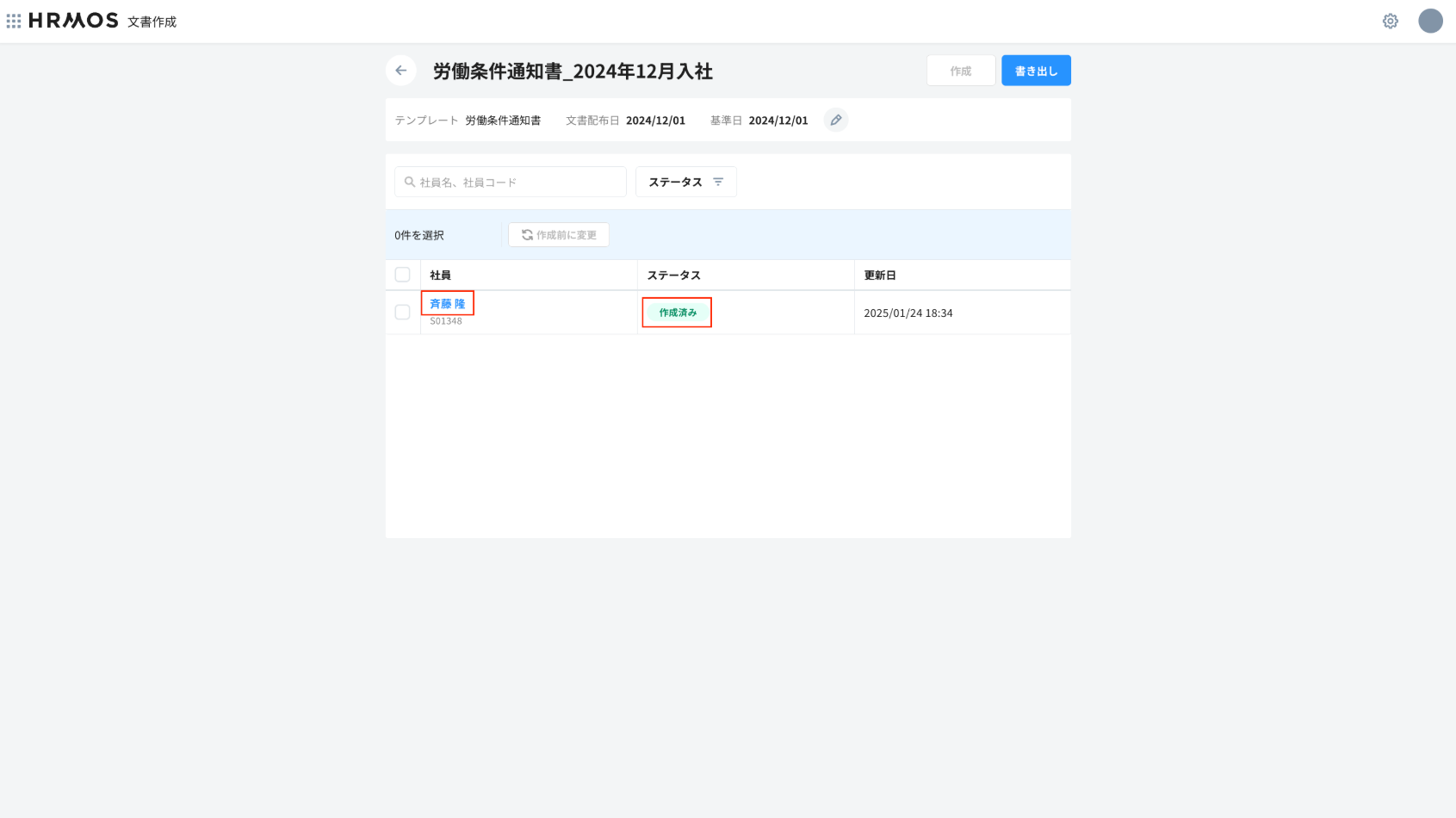Click the 作成前に変更 button
1456x818 pixels.
point(559,235)
